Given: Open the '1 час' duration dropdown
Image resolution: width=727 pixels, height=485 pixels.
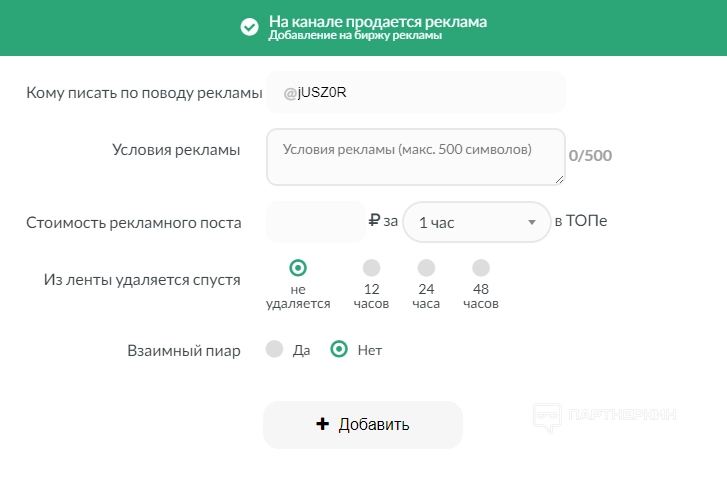Looking at the screenshot, I should (x=470, y=222).
